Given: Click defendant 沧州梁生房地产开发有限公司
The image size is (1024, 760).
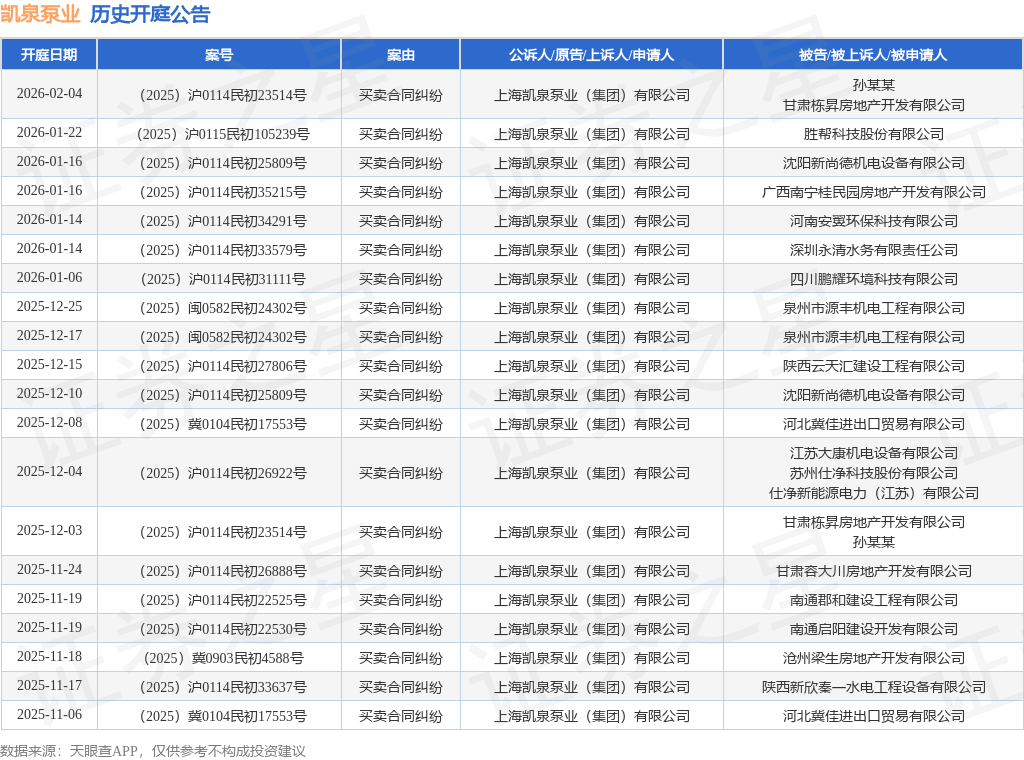Looking at the screenshot, I should coord(874,658).
